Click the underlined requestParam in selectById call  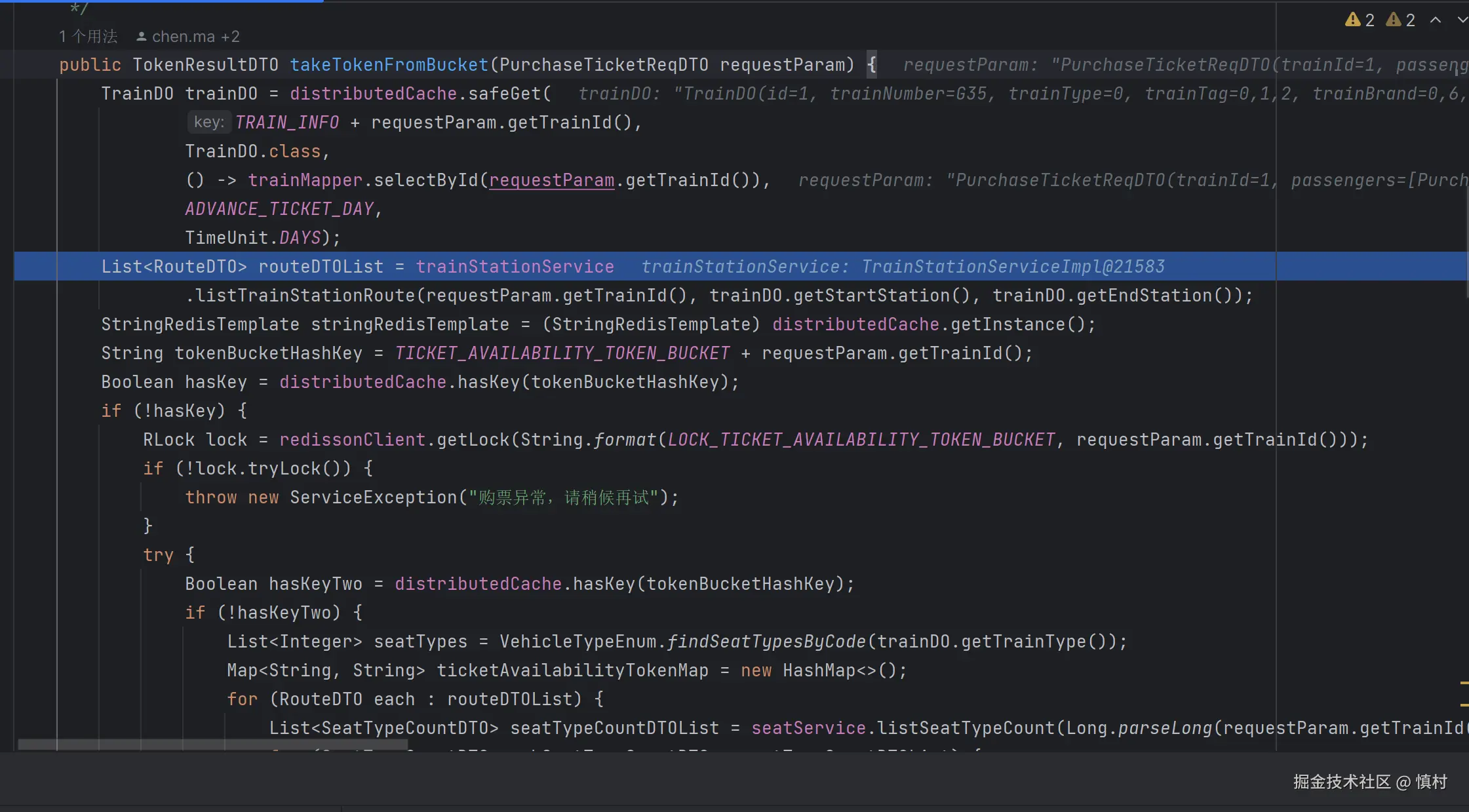click(x=551, y=180)
